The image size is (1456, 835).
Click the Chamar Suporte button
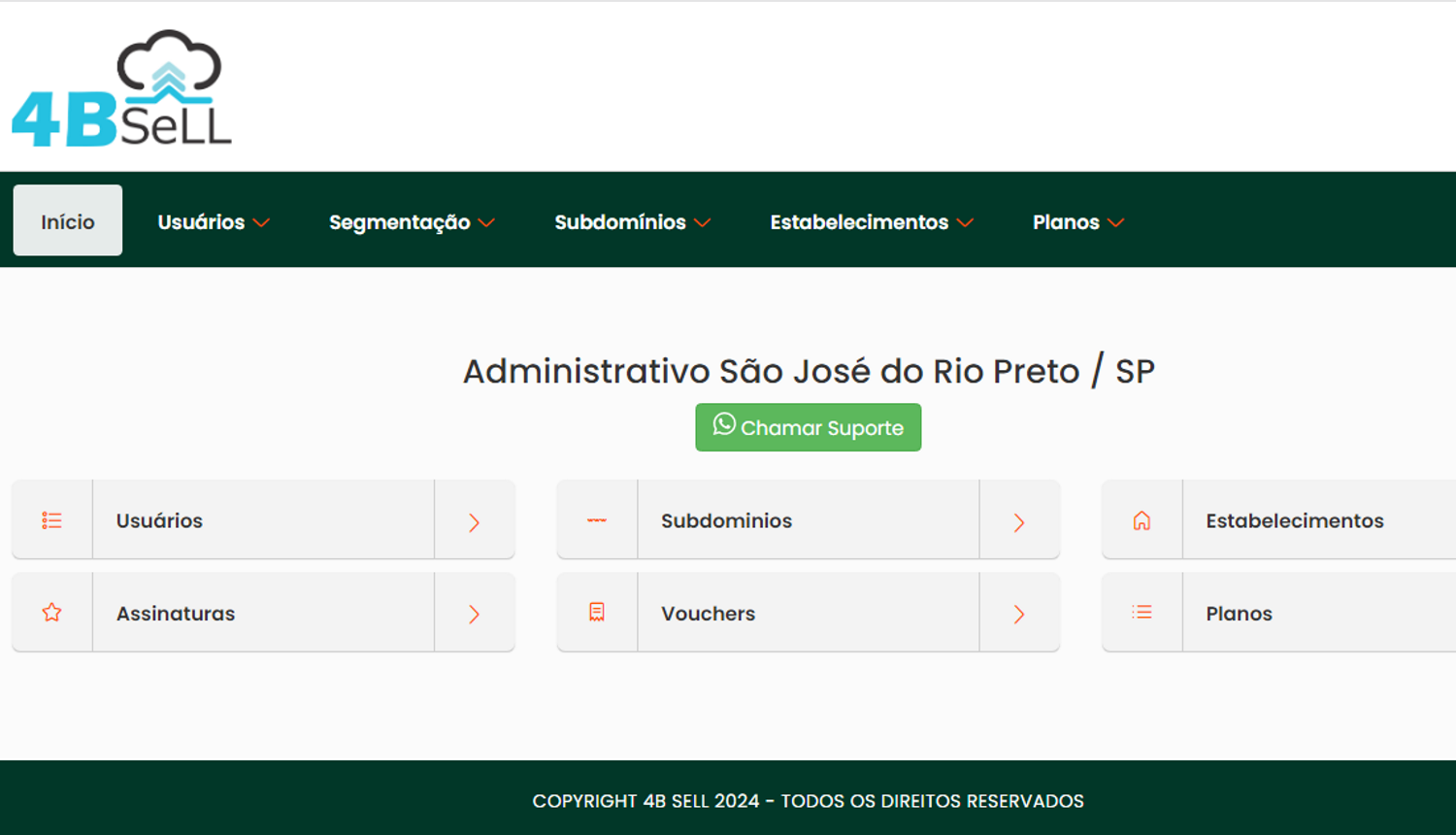(x=809, y=427)
